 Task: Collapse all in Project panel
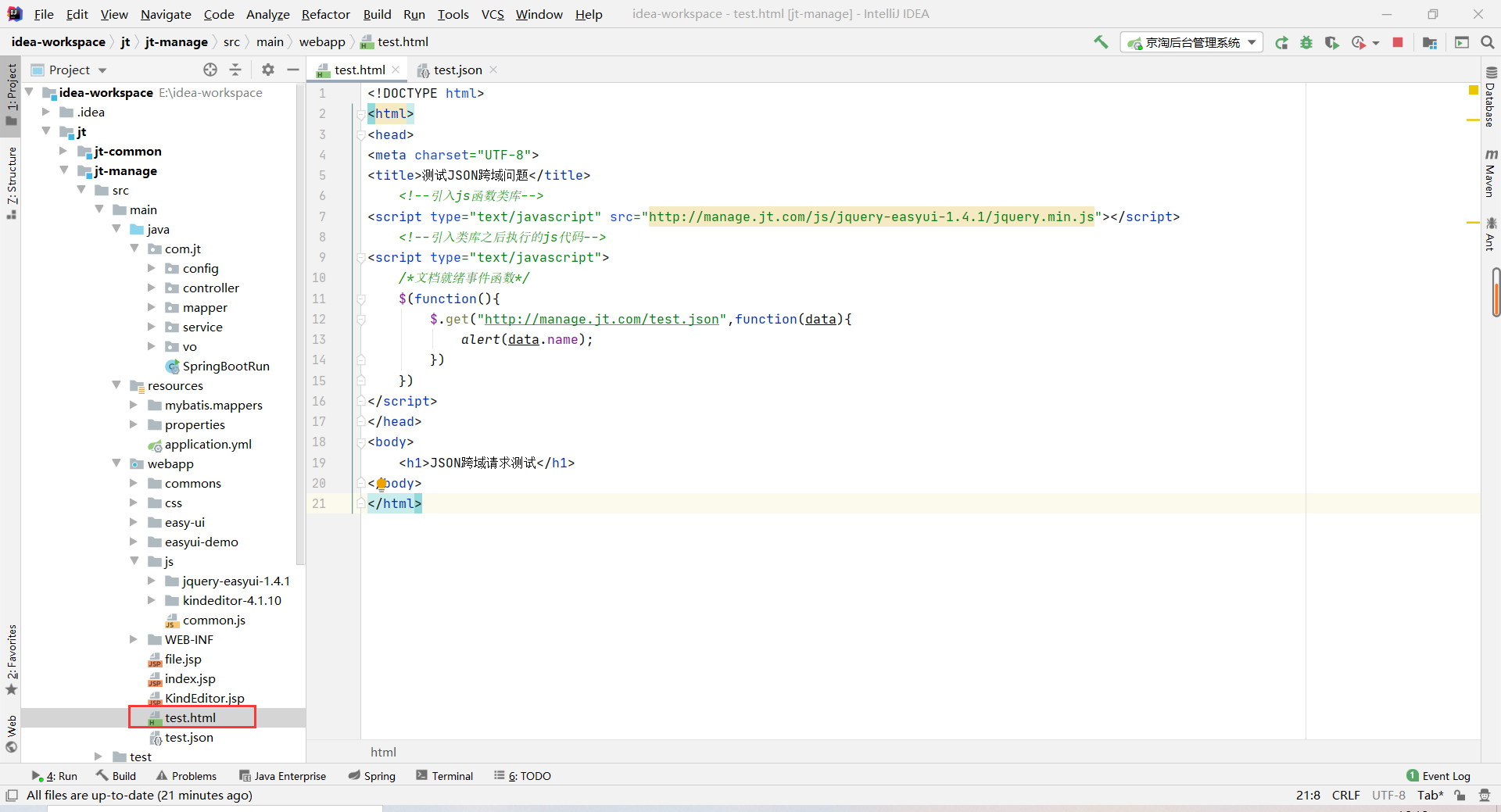[235, 70]
